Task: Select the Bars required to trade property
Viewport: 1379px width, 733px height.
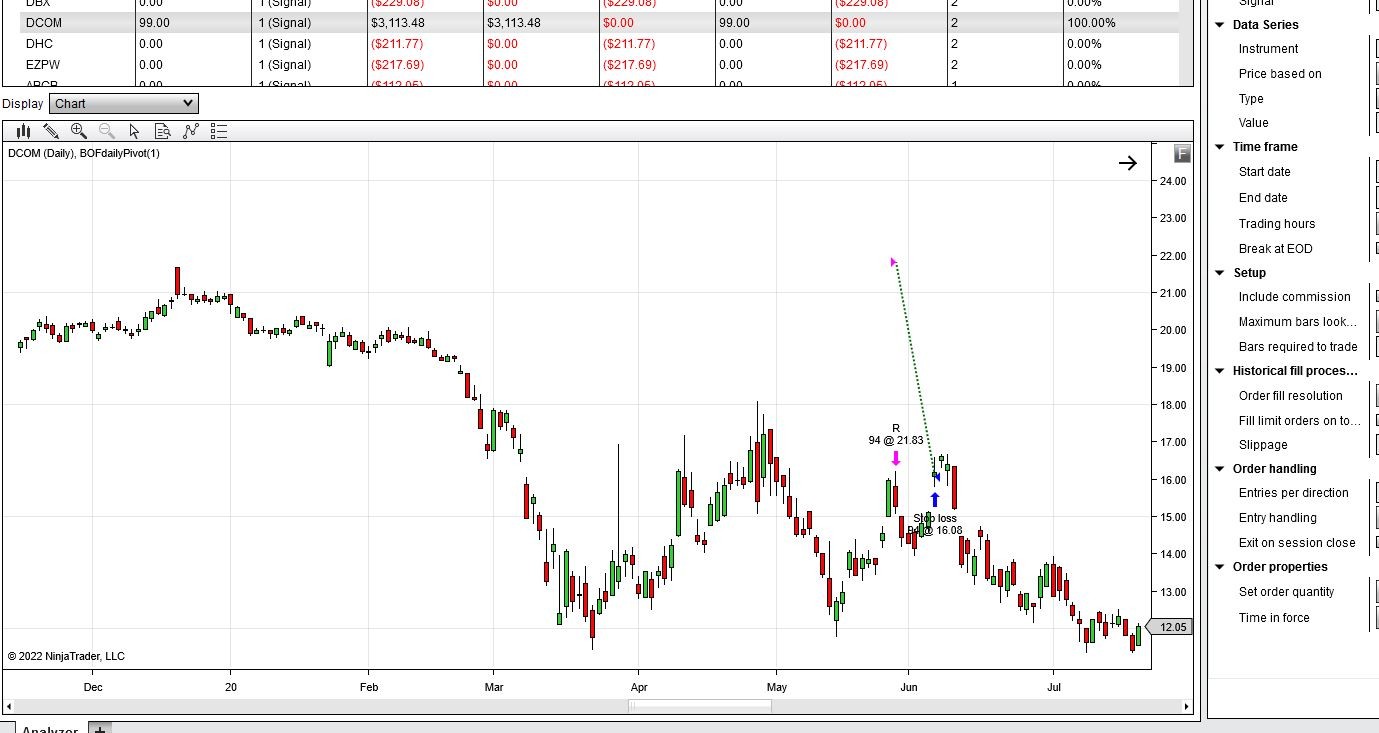Action: point(1298,347)
